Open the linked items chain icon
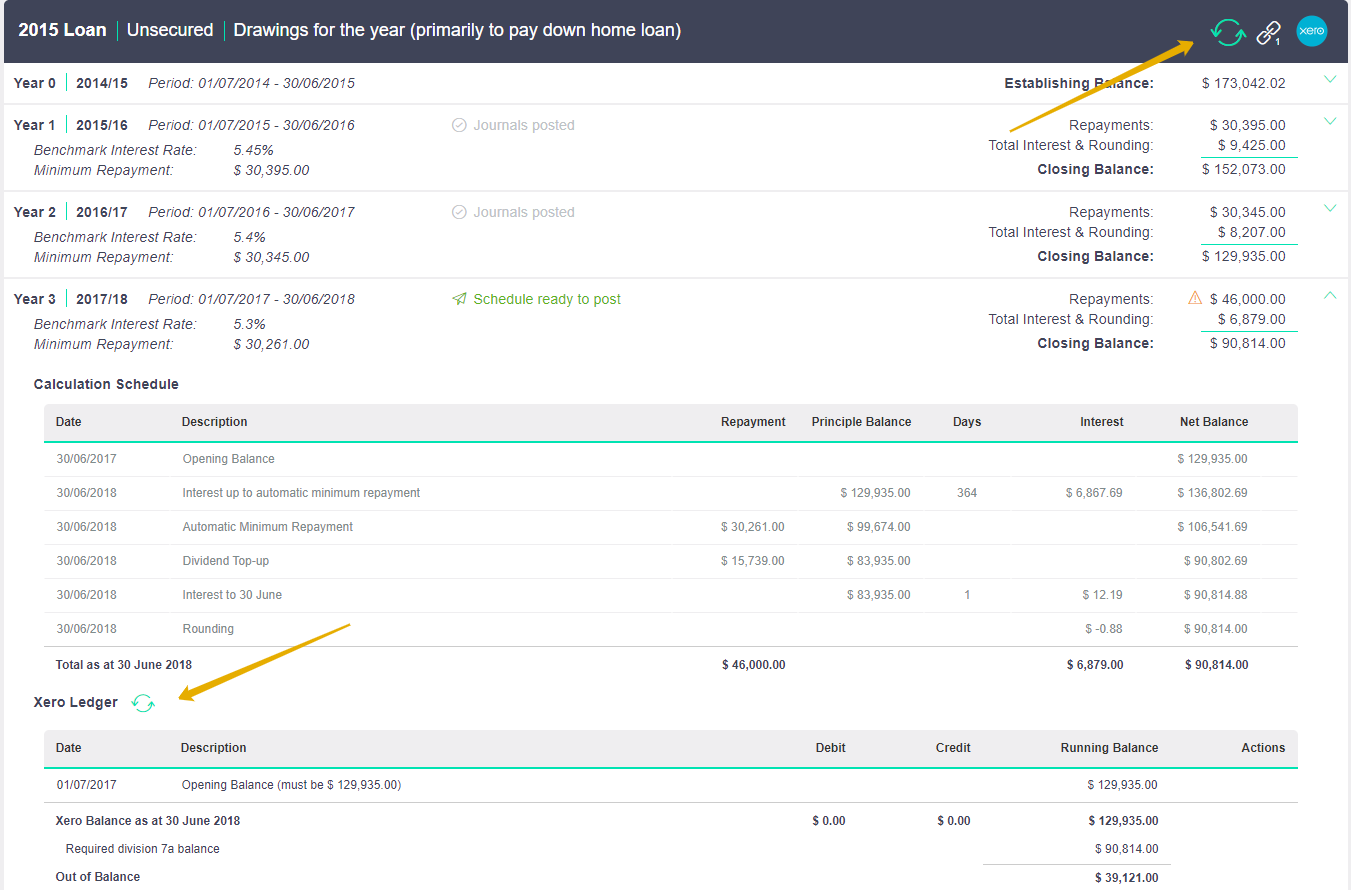 tap(1269, 33)
